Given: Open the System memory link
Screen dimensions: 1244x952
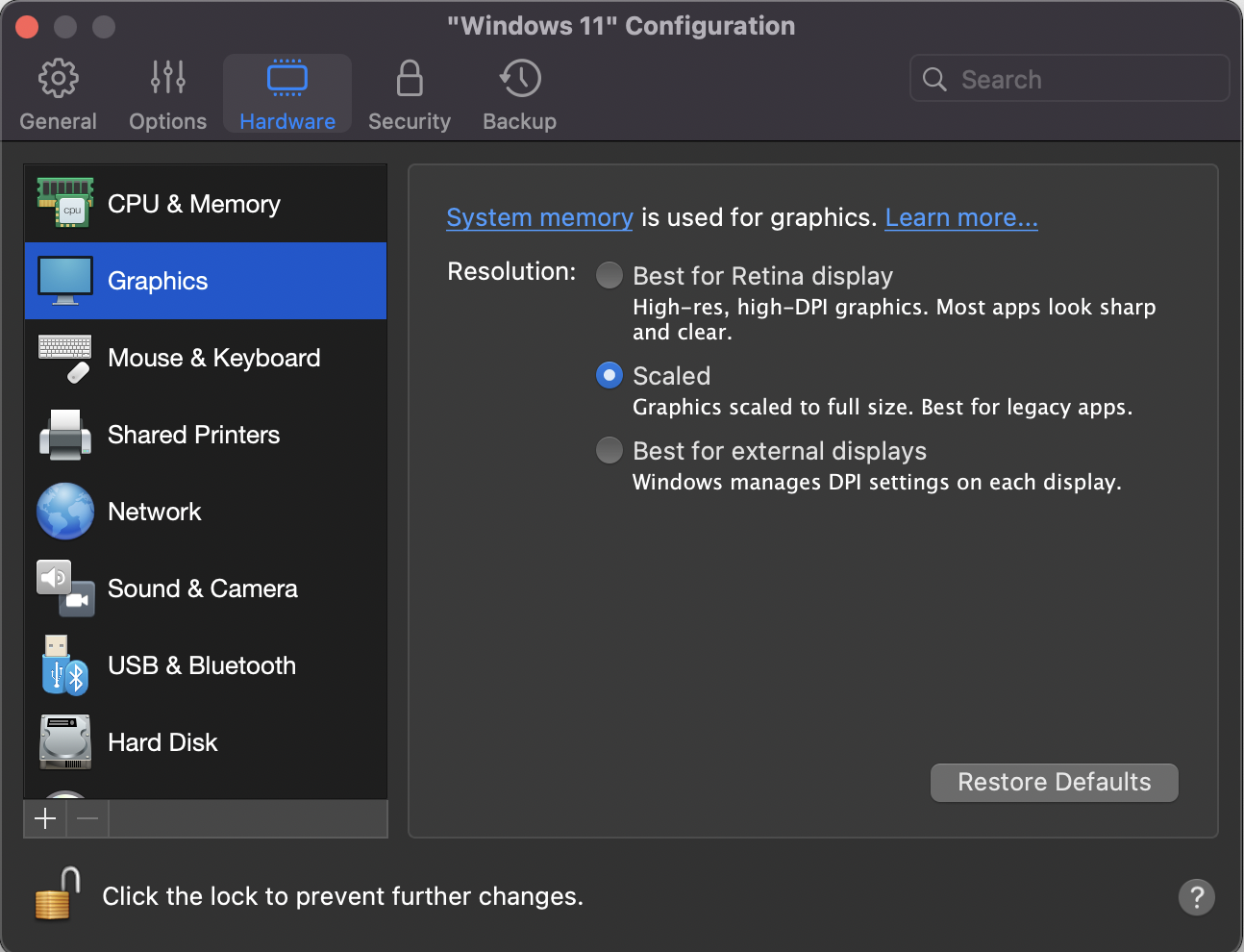Looking at the screenshot, I should [x=539, y=218].
